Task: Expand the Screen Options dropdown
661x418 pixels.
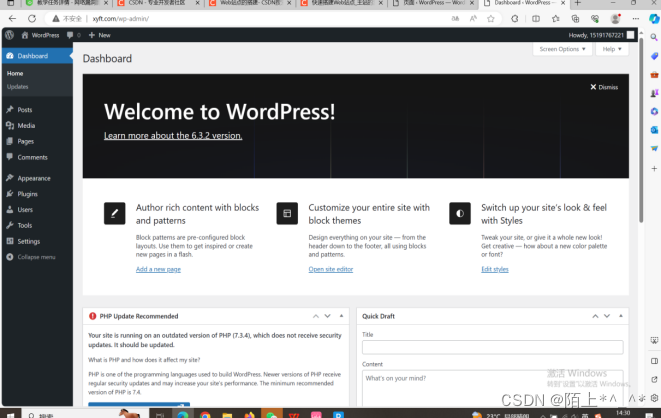Action: pos(562,49)
